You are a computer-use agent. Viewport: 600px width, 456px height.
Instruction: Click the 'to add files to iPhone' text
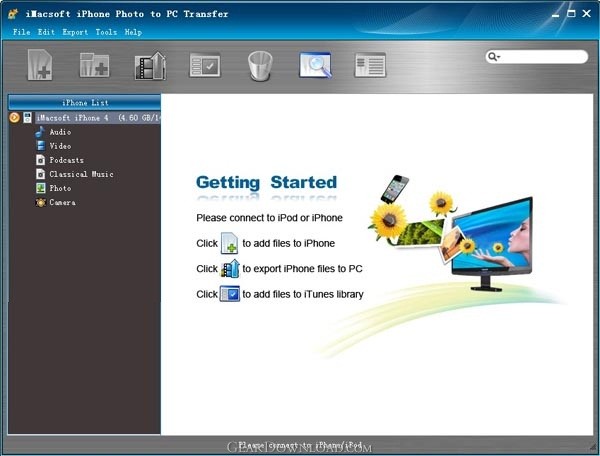pyautogui.click(x=289, y=243)
